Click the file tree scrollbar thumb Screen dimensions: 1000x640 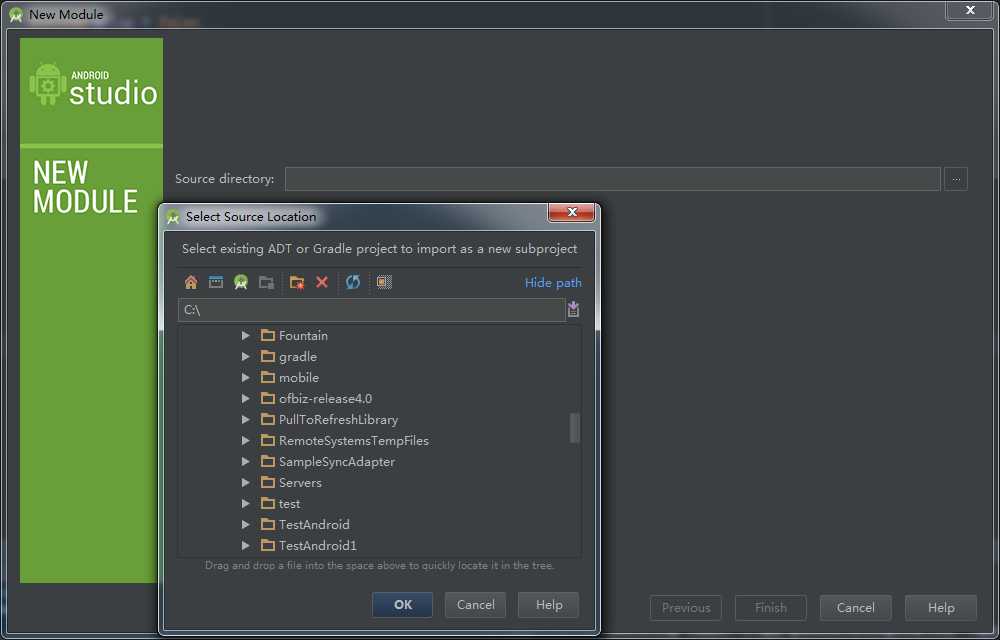pos(575,428)
